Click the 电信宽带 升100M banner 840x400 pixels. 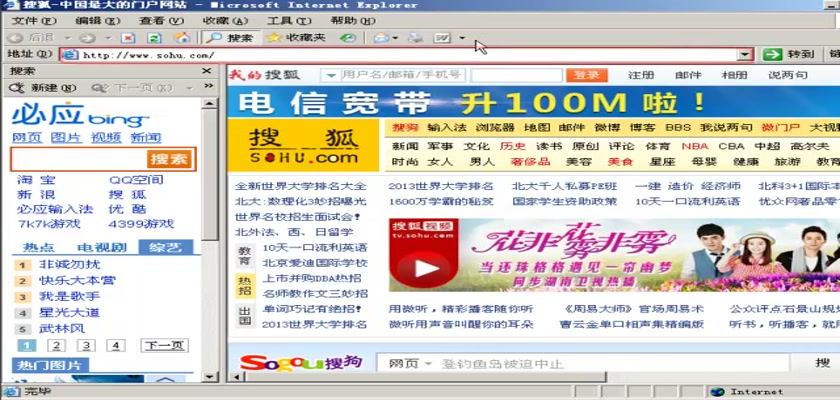coord(534,102)
